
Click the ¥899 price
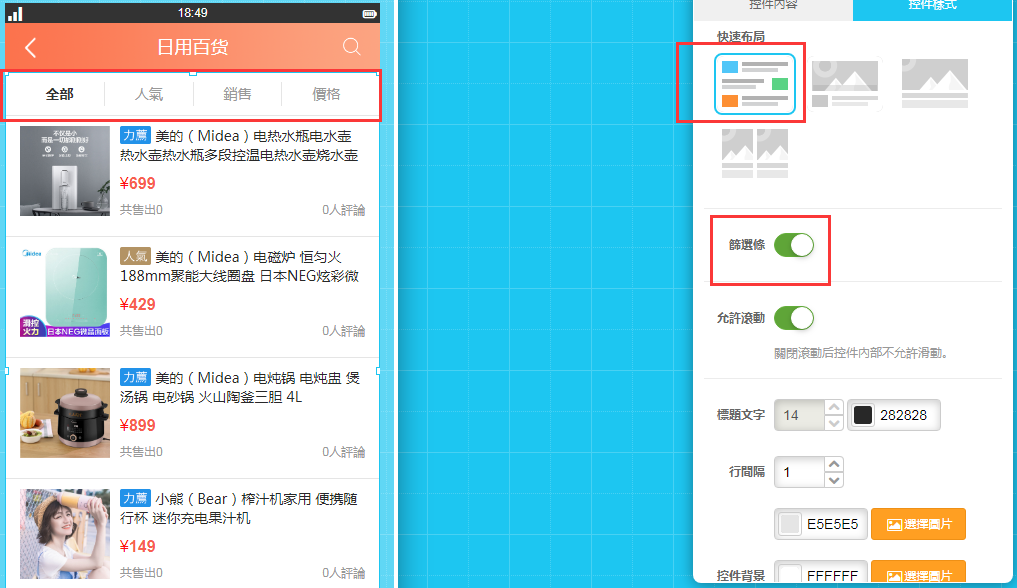138,425
